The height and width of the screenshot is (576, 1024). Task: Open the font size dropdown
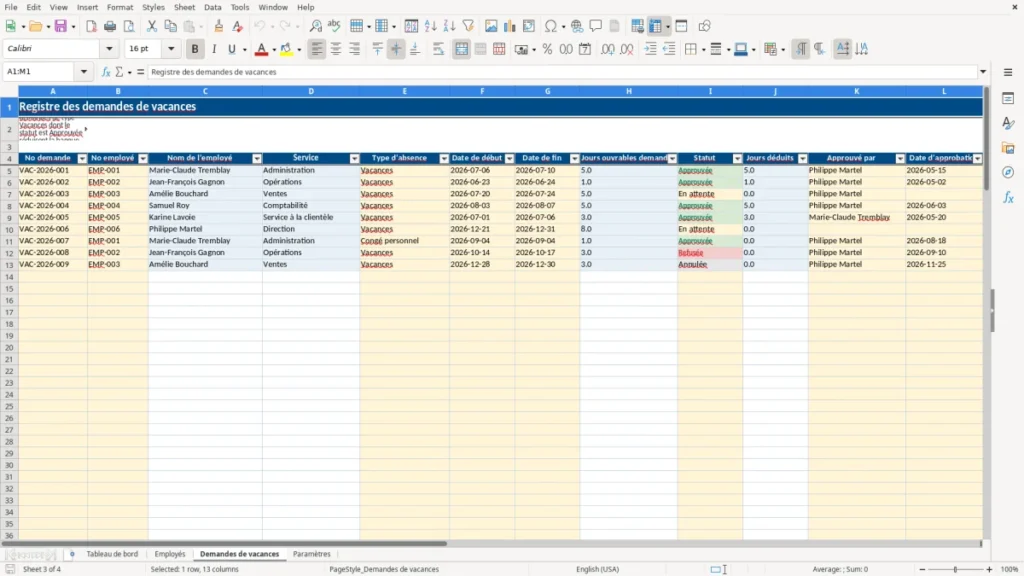pyautogui.click(x=171, y=48)
